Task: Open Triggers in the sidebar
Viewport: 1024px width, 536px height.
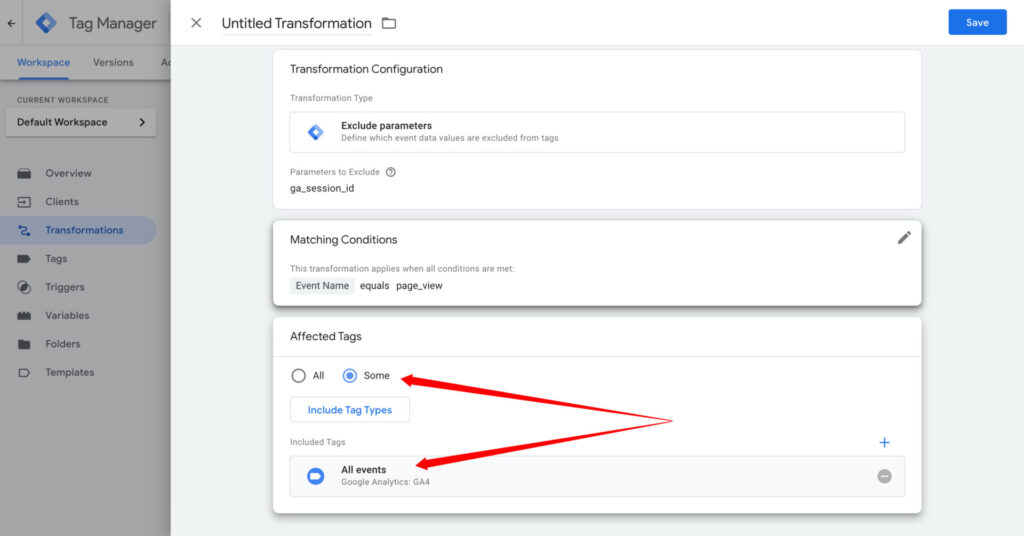Action: [65, 287]
